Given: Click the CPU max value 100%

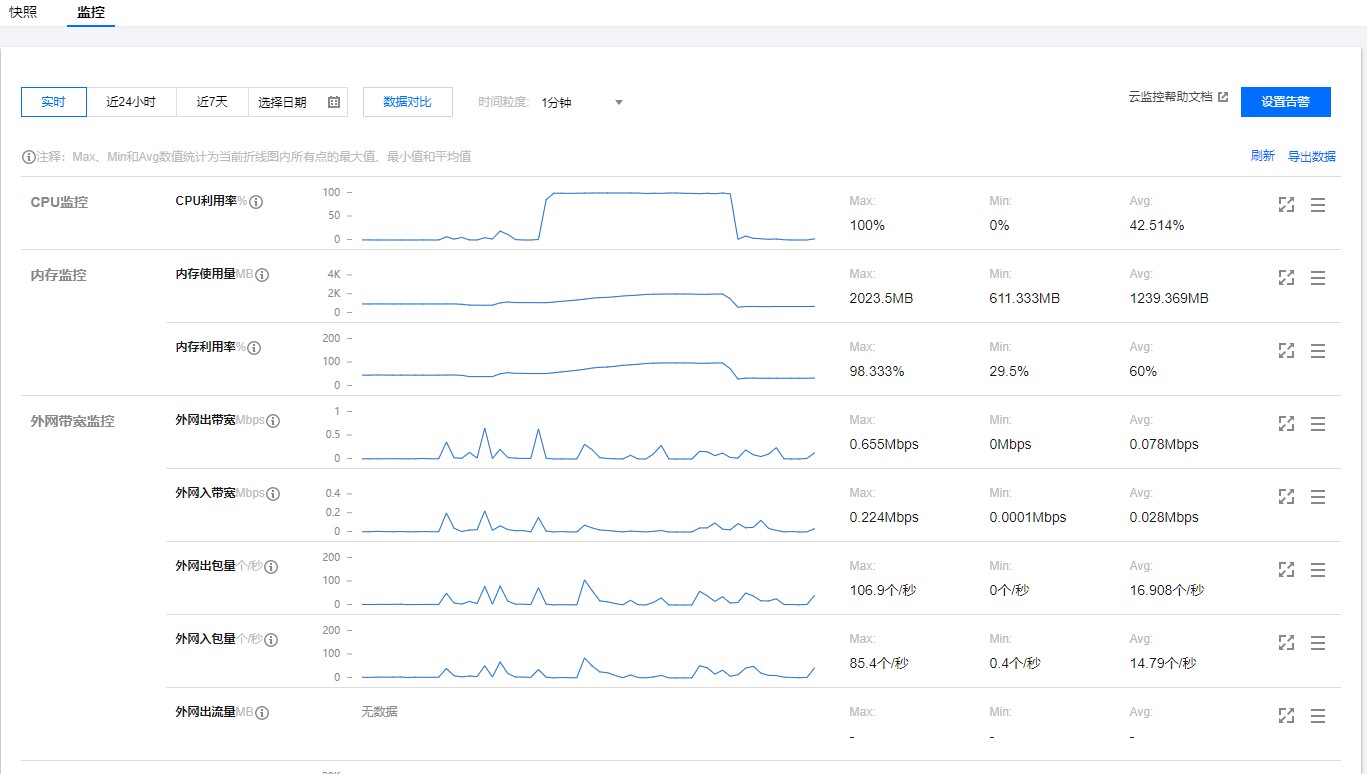Looking at the screenshot, I should click(867, 225).
